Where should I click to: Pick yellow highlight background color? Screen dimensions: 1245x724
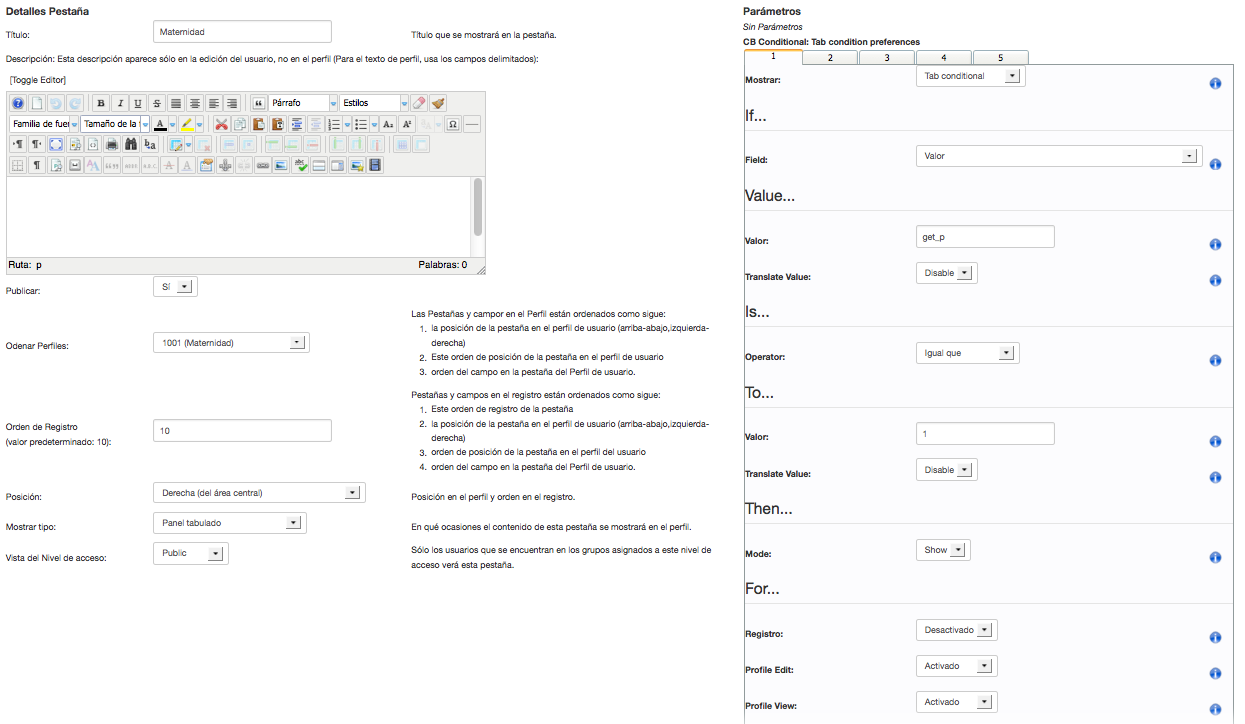[x=187, y=125]
